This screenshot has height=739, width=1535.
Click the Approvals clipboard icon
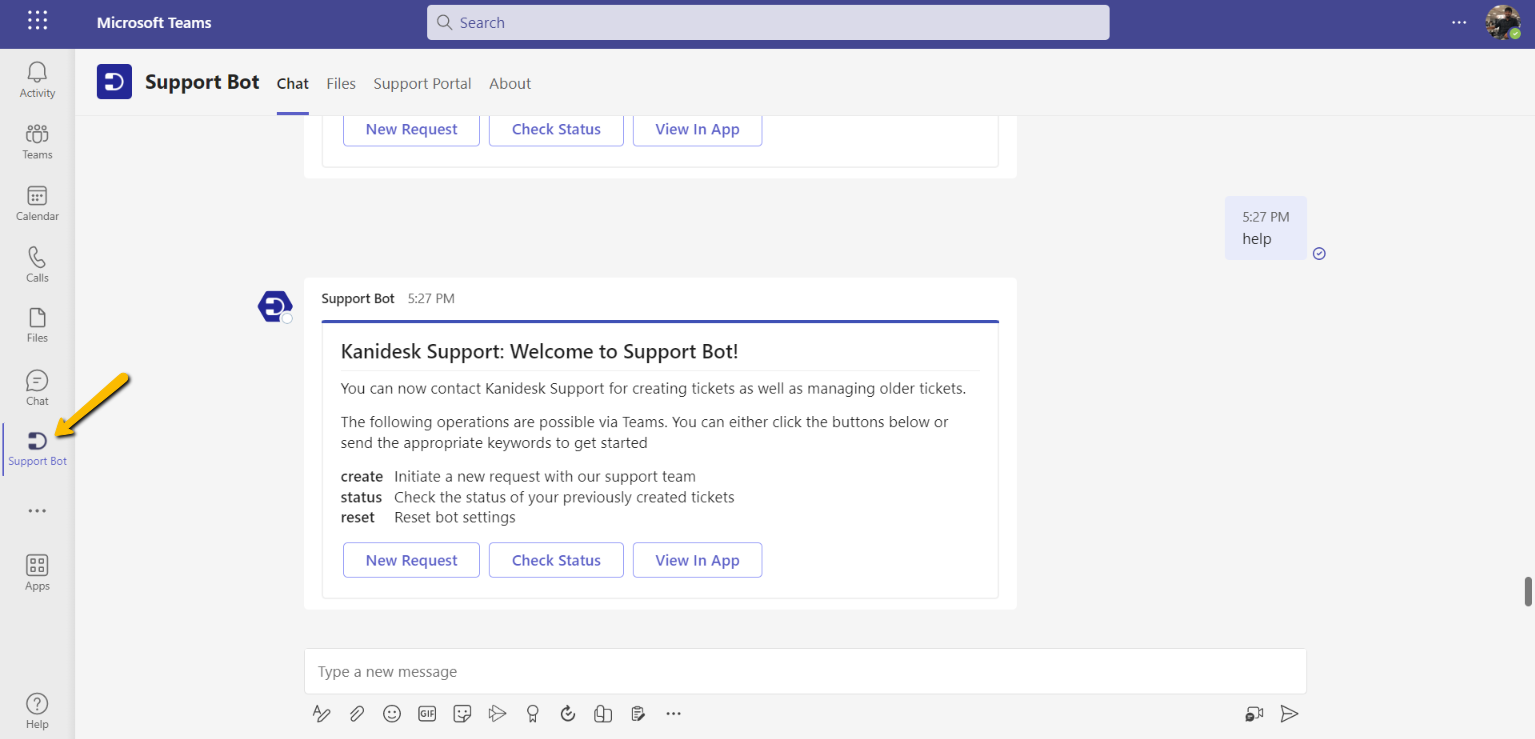[x=638, y=713]
